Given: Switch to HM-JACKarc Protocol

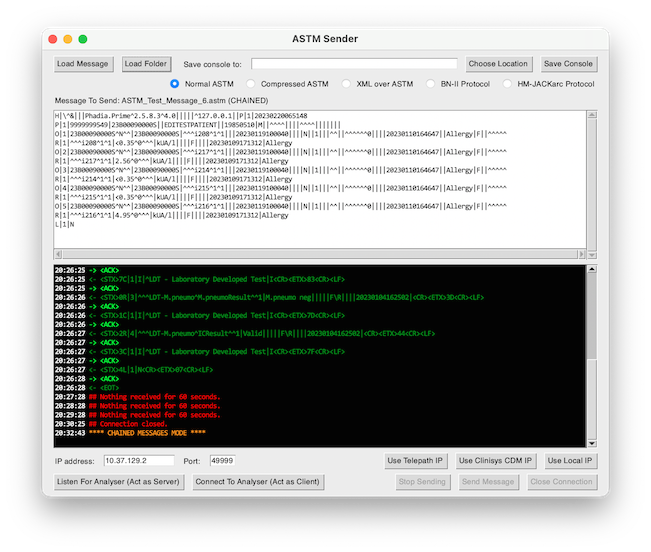Looking at the screenshot, I should pos(507,84).
